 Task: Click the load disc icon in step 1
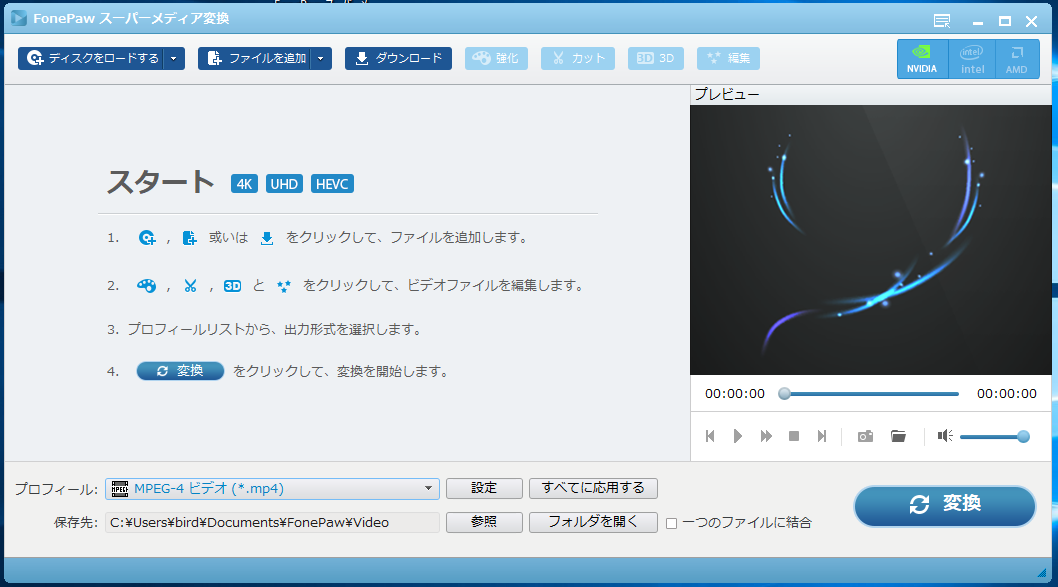(147, 238)
